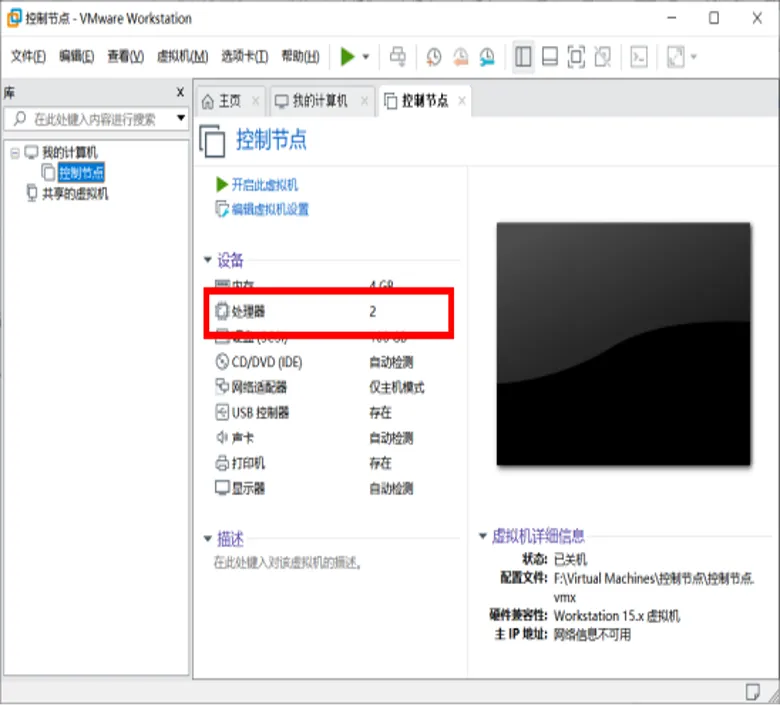Select the 处理器 device row

(330, 312)
